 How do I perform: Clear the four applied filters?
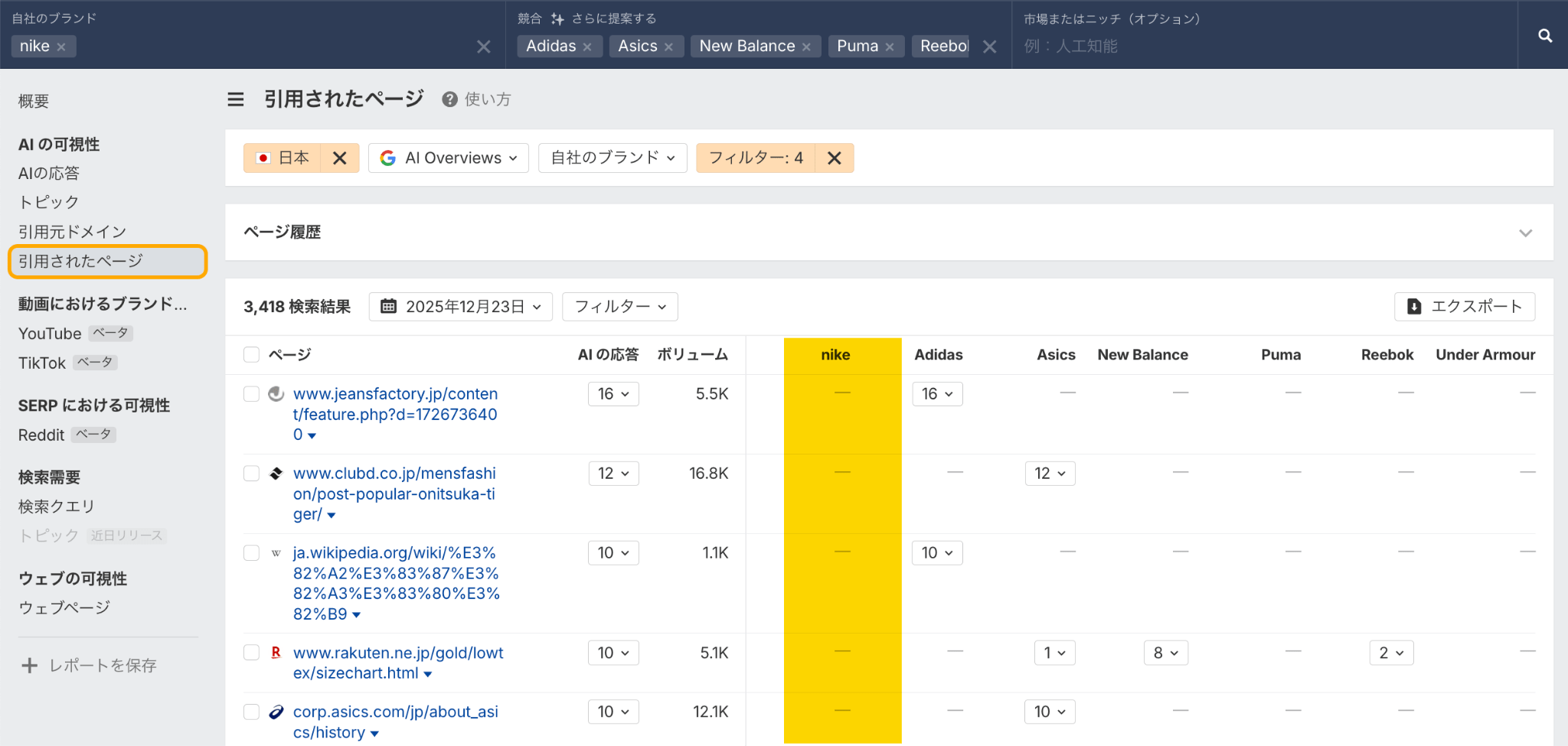pyautogui.click(x=834, y=158)
